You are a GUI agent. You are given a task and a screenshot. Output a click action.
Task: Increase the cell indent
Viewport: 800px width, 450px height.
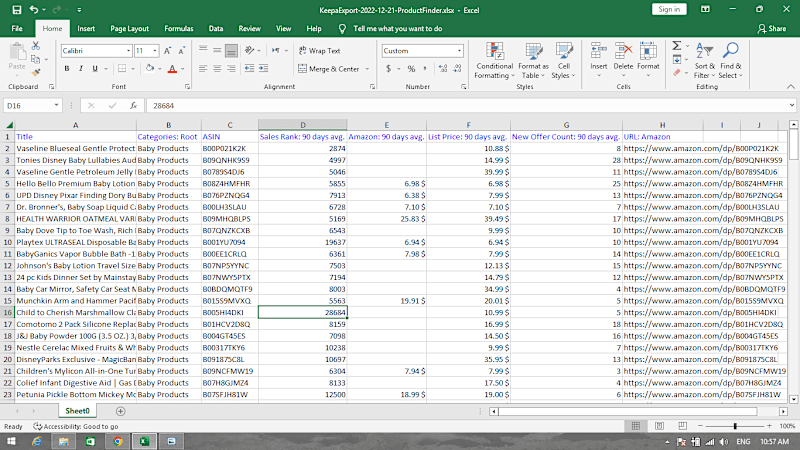pos(263,68)
